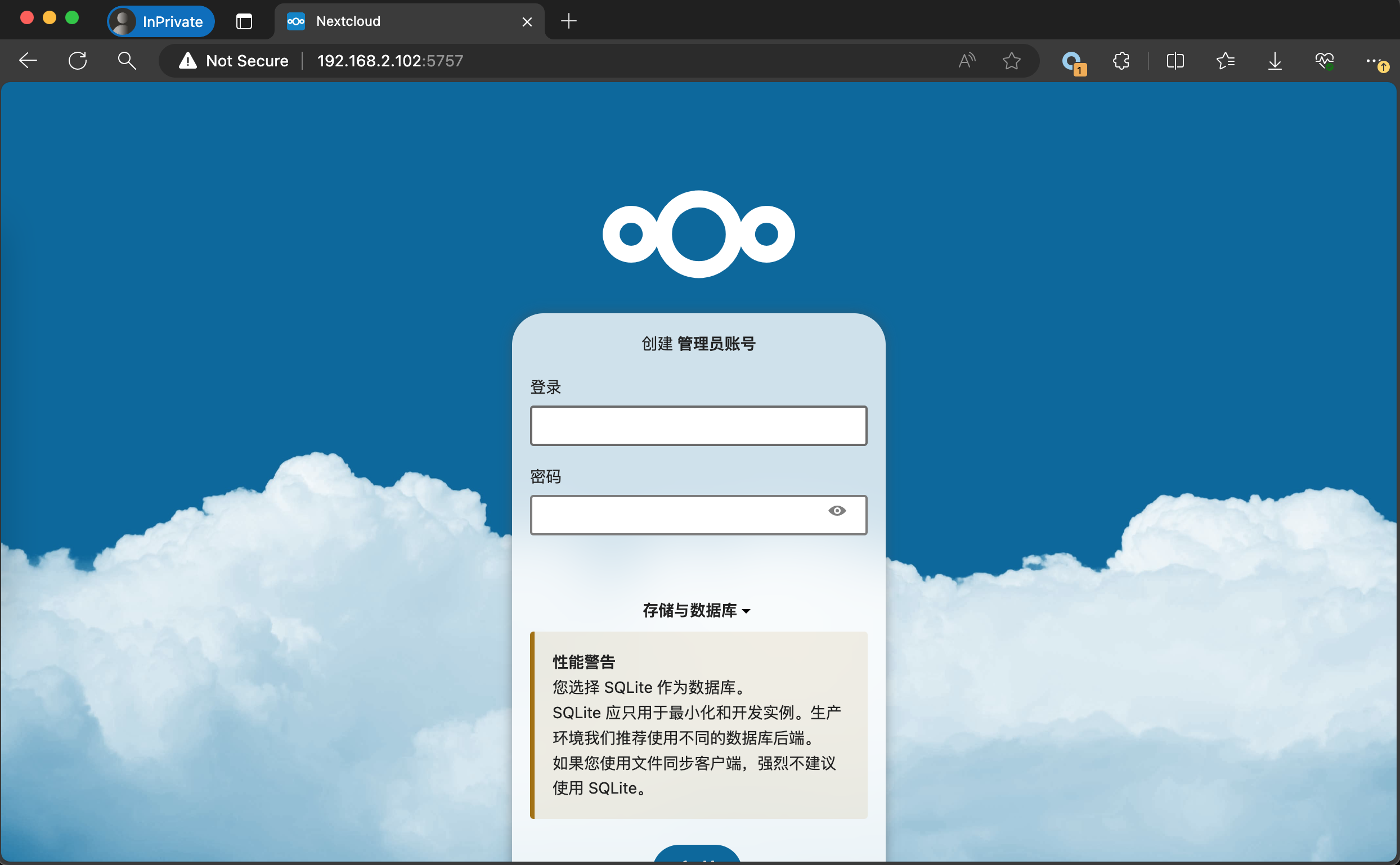Click the 登录 username input field

[x=698, y=425]
